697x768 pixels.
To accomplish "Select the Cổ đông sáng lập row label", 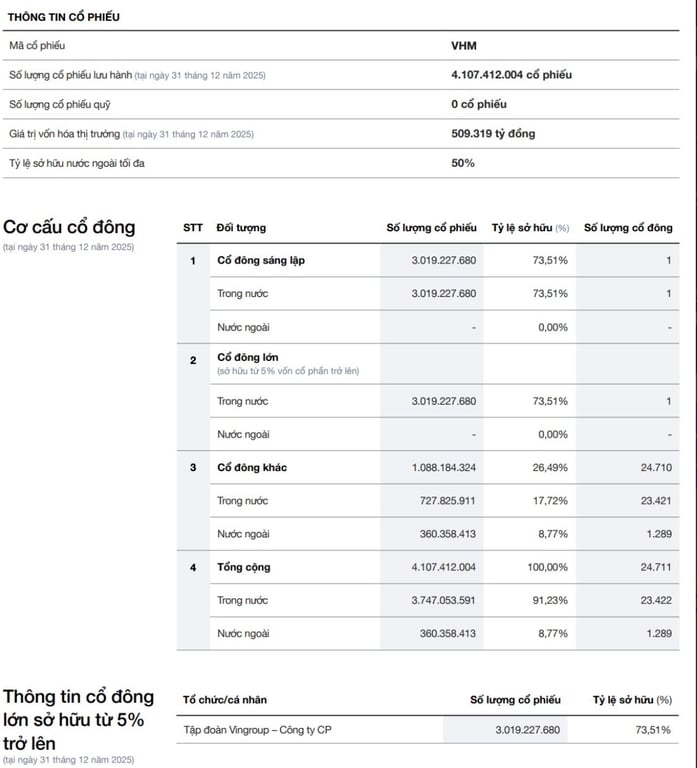I will tap(261, 261).
